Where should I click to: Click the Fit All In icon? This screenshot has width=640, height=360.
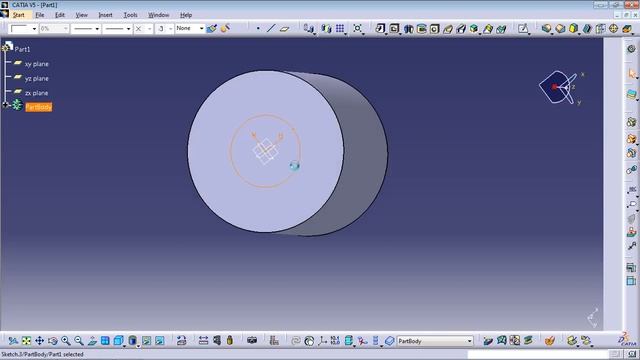(x=26, y=341)
